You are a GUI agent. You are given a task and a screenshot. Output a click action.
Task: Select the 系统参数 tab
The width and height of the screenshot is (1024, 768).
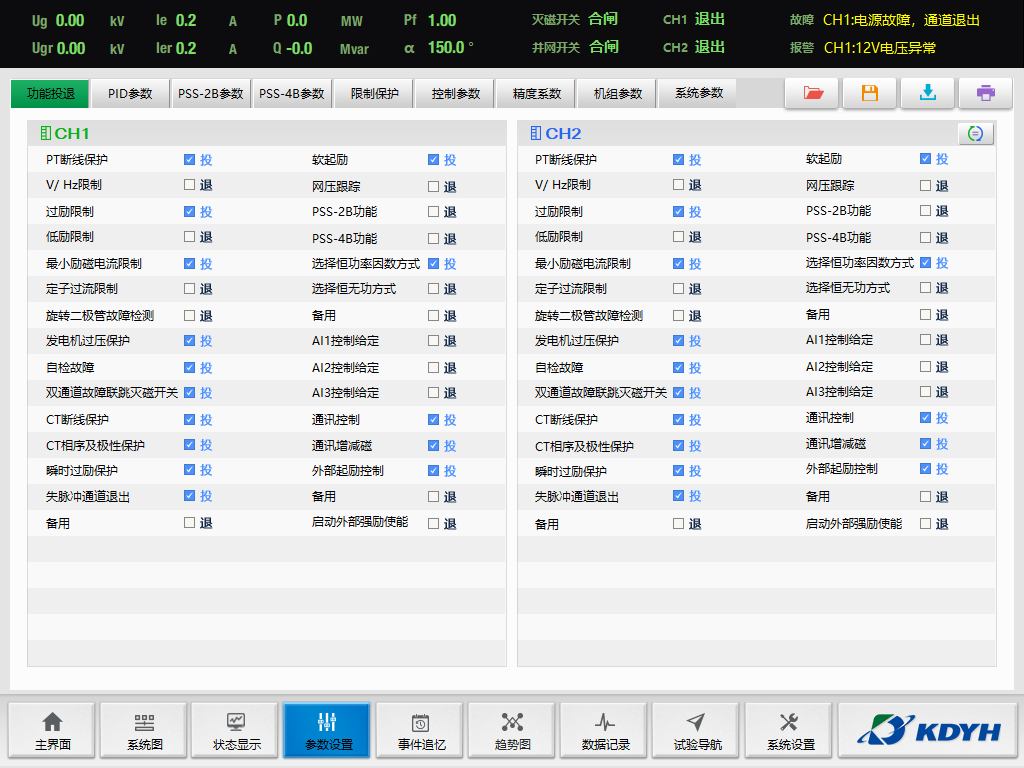(x=698, y=94)
